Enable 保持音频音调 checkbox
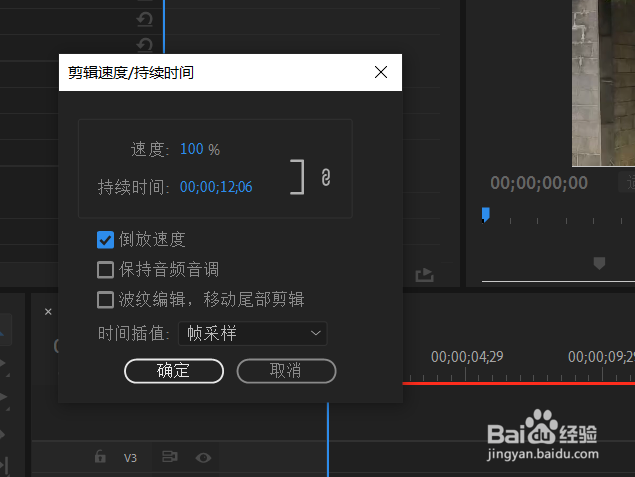 [x=105, y=270]
